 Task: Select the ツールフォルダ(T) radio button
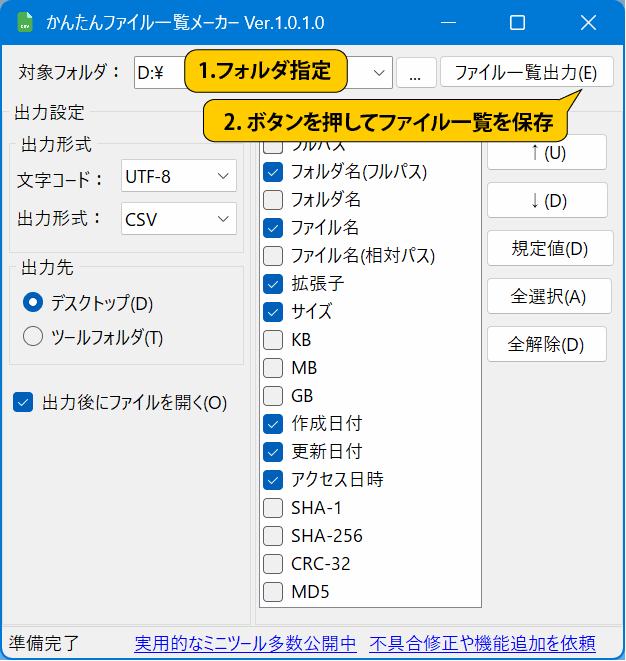[x=33, y=336]
